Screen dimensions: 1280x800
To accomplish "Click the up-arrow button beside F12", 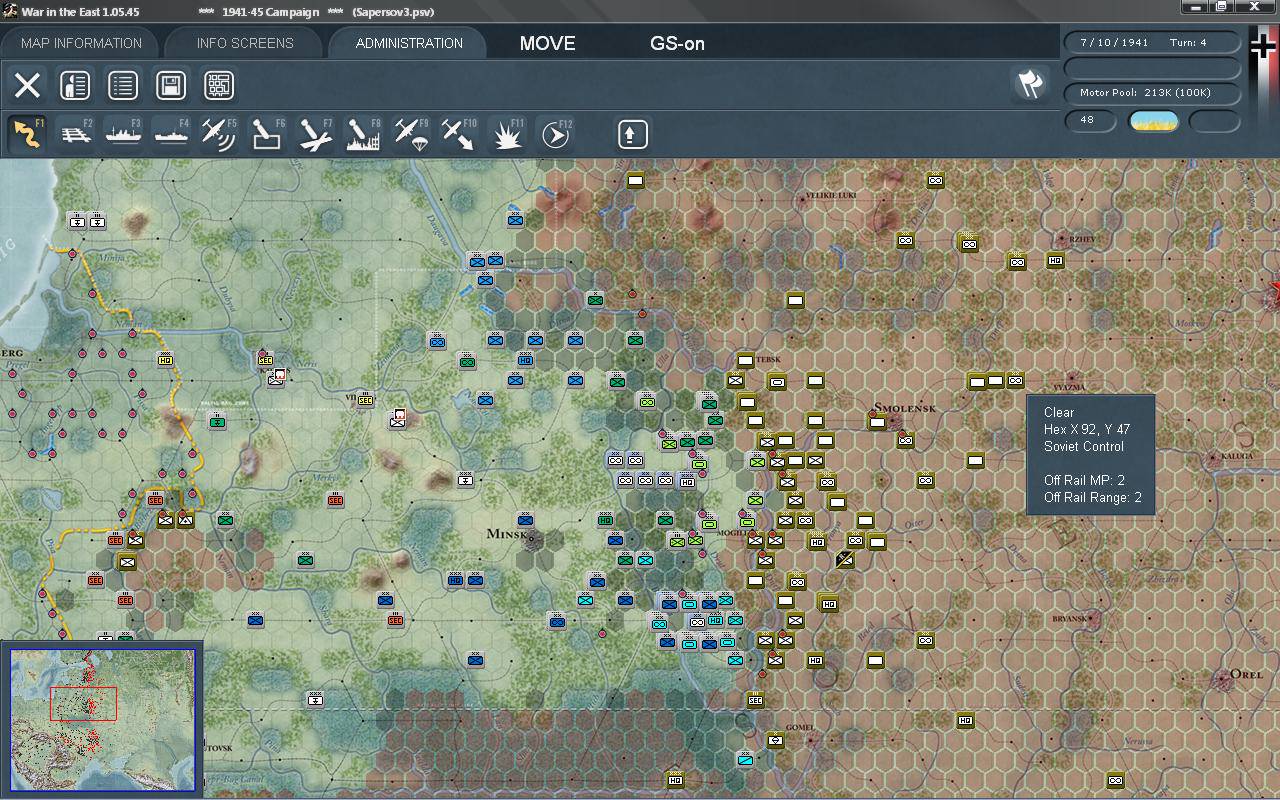I will click(x=632, y=134).
